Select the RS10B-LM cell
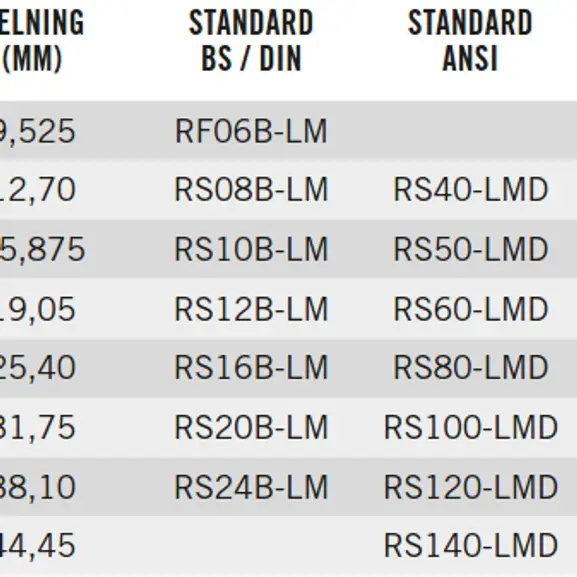The width and height of the screenshot is (577, 577). click(251, 249)
